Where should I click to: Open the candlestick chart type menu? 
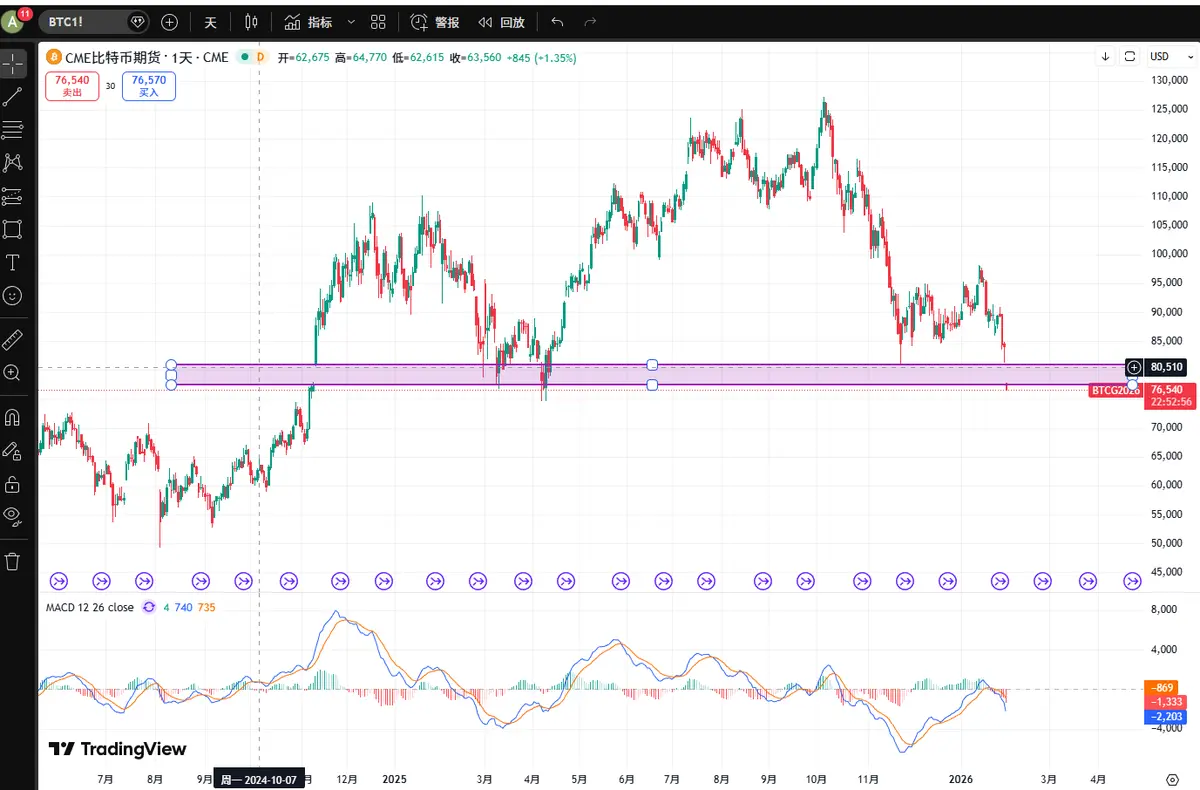coord(251,21)
